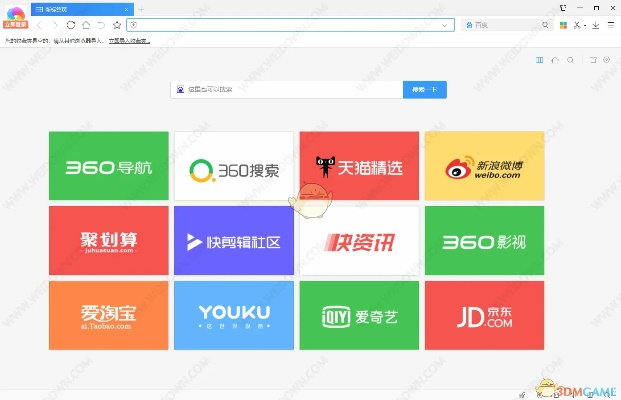
Task: Open the 360导航 tile
Action: (108, 166)
